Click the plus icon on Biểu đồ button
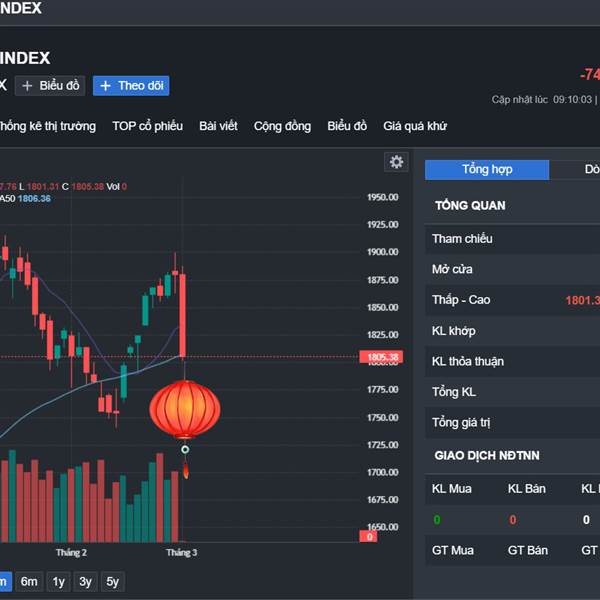The width and height of the screenshot is (600, 600). [x=27, y=86]
